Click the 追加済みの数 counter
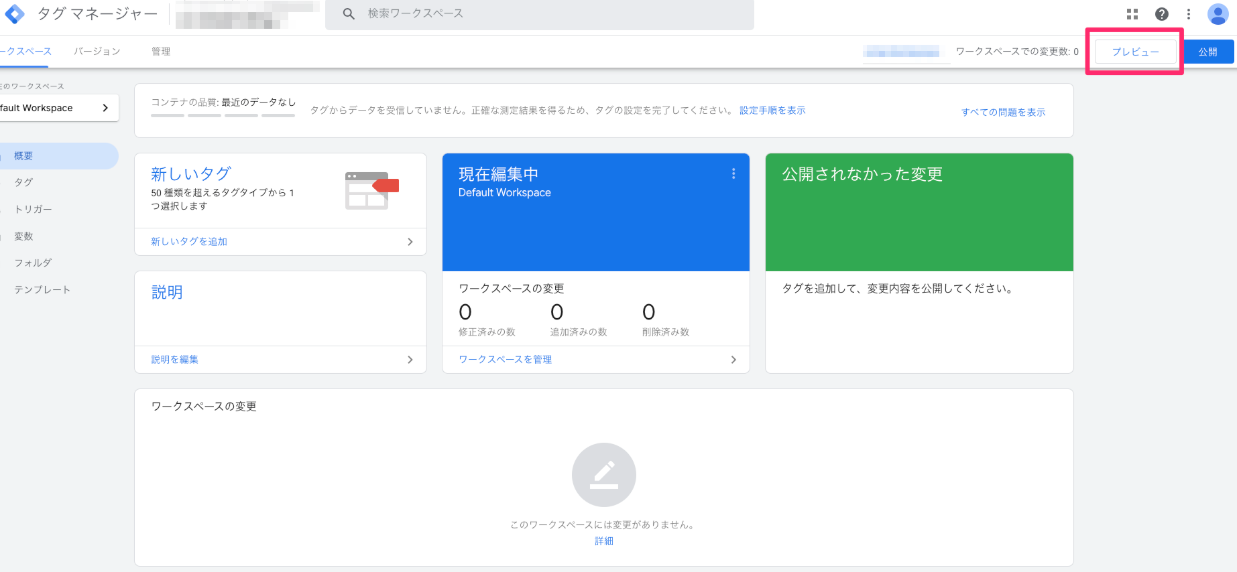 (578, 320)
